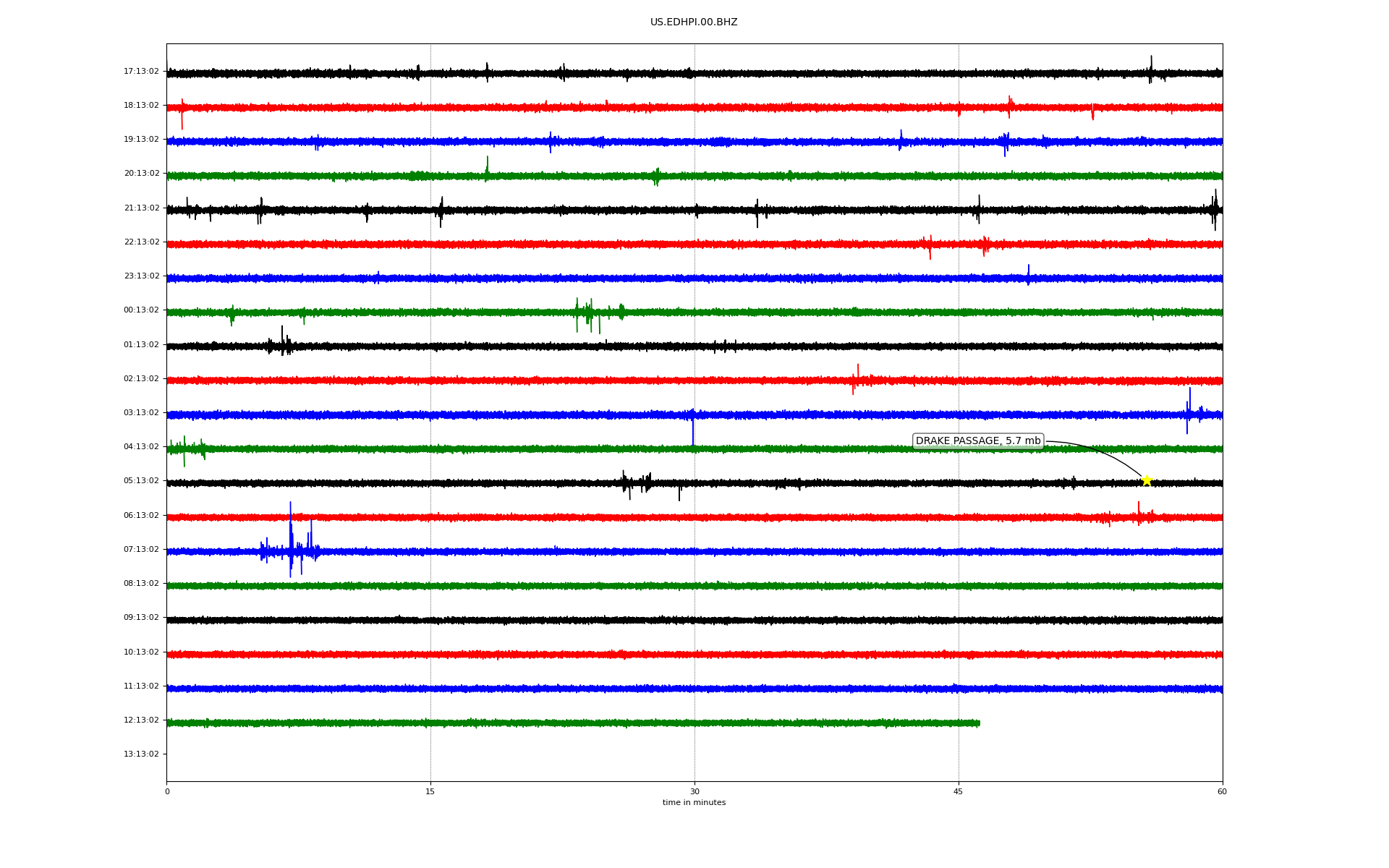Click the 17:13:02 time label
Viewport: 1389px width, 868px height.
click(x=141, y=72)
